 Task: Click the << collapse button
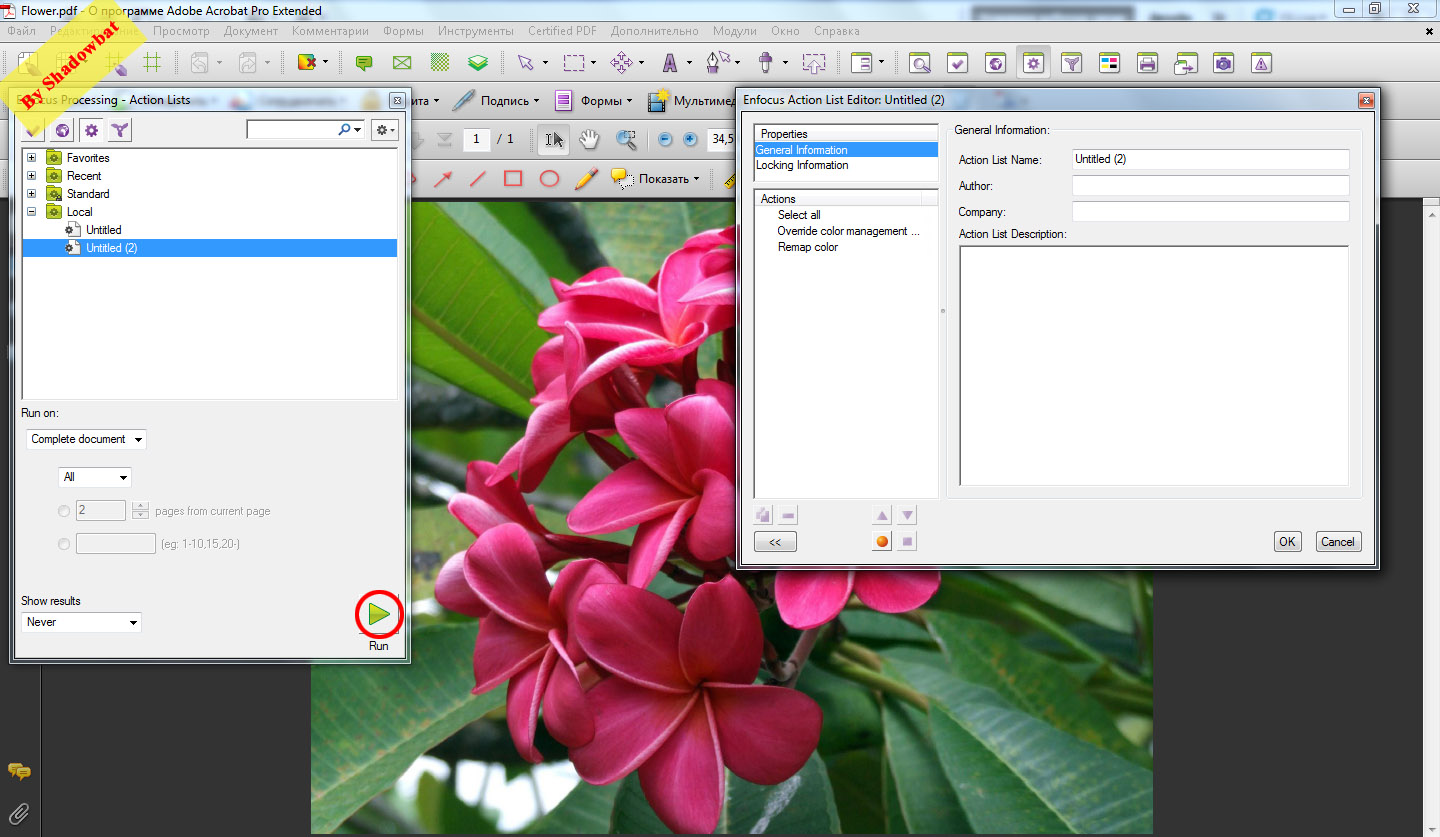click(775, 542)
